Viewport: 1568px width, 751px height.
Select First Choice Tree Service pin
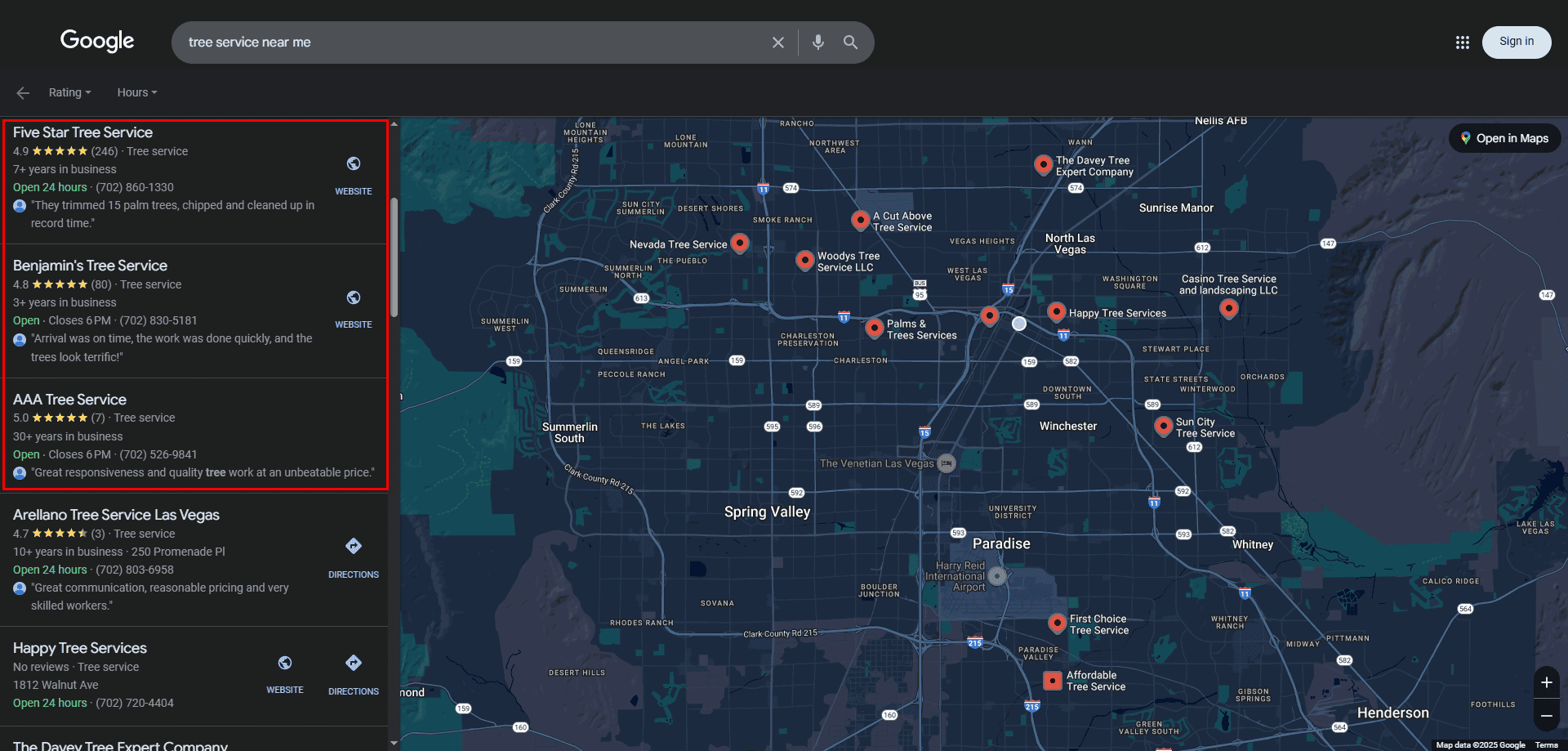point(1058,623)
